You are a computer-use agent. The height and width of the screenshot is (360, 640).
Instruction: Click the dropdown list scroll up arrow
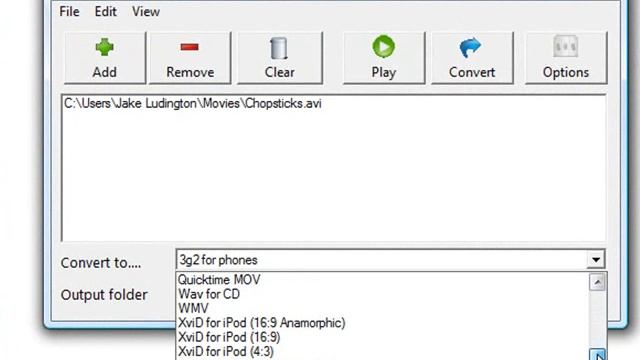click(598, 282)
